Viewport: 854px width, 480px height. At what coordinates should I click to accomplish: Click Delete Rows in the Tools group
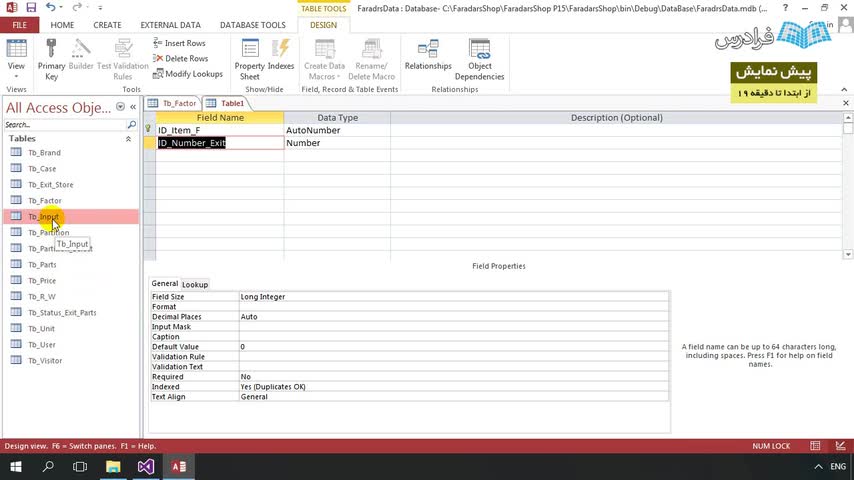tap(180, 58)
